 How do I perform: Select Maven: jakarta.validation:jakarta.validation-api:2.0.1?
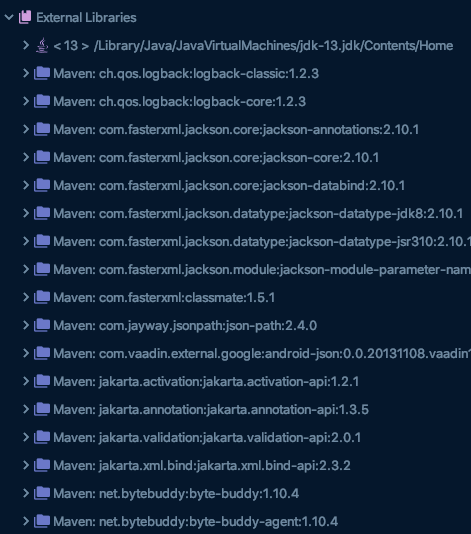(x=207, y=437)
